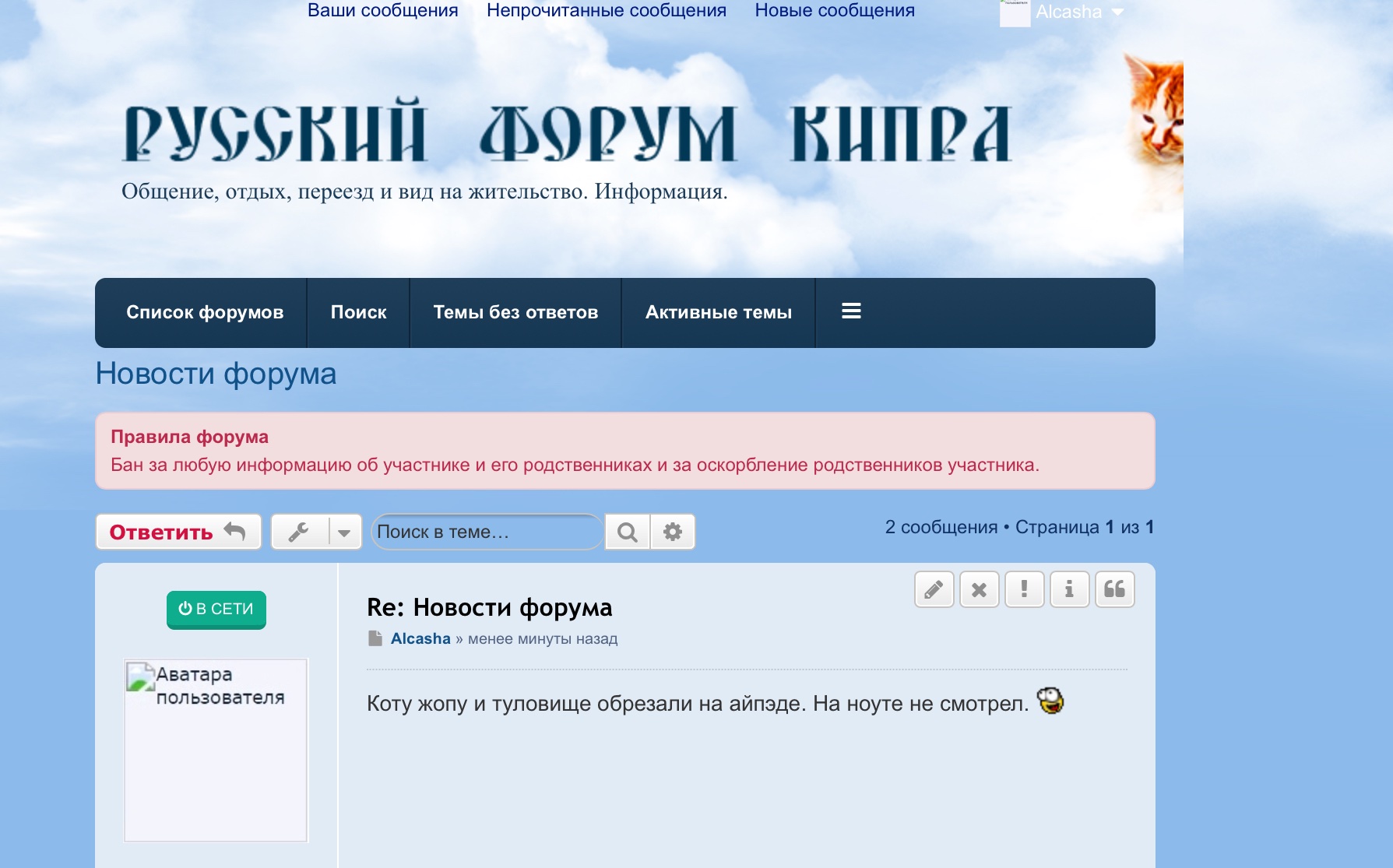Open post information icon

[1069, 589]
